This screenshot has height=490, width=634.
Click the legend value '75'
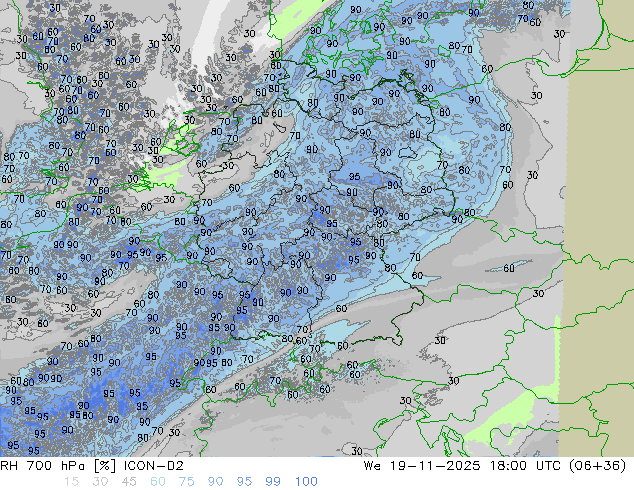[186, 482]
